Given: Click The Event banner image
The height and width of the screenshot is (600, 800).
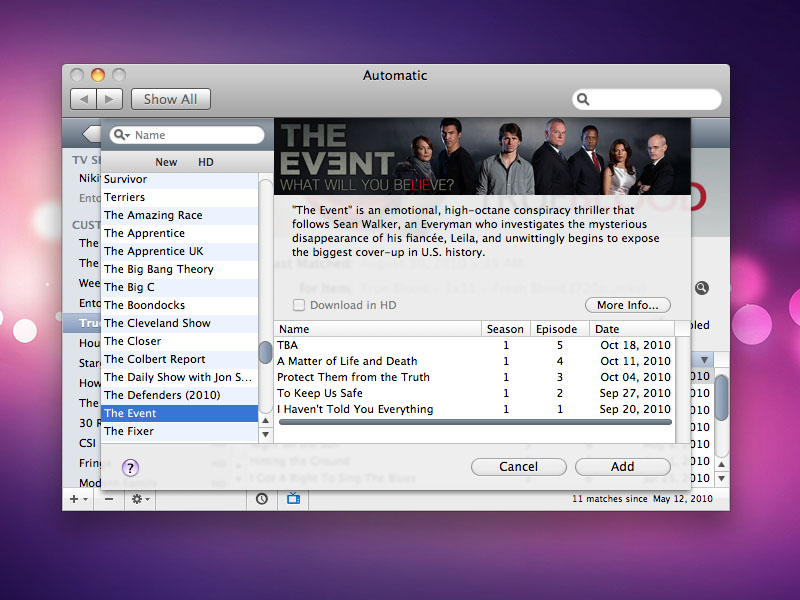Looking at the screenshot, I should coord(482,156).
